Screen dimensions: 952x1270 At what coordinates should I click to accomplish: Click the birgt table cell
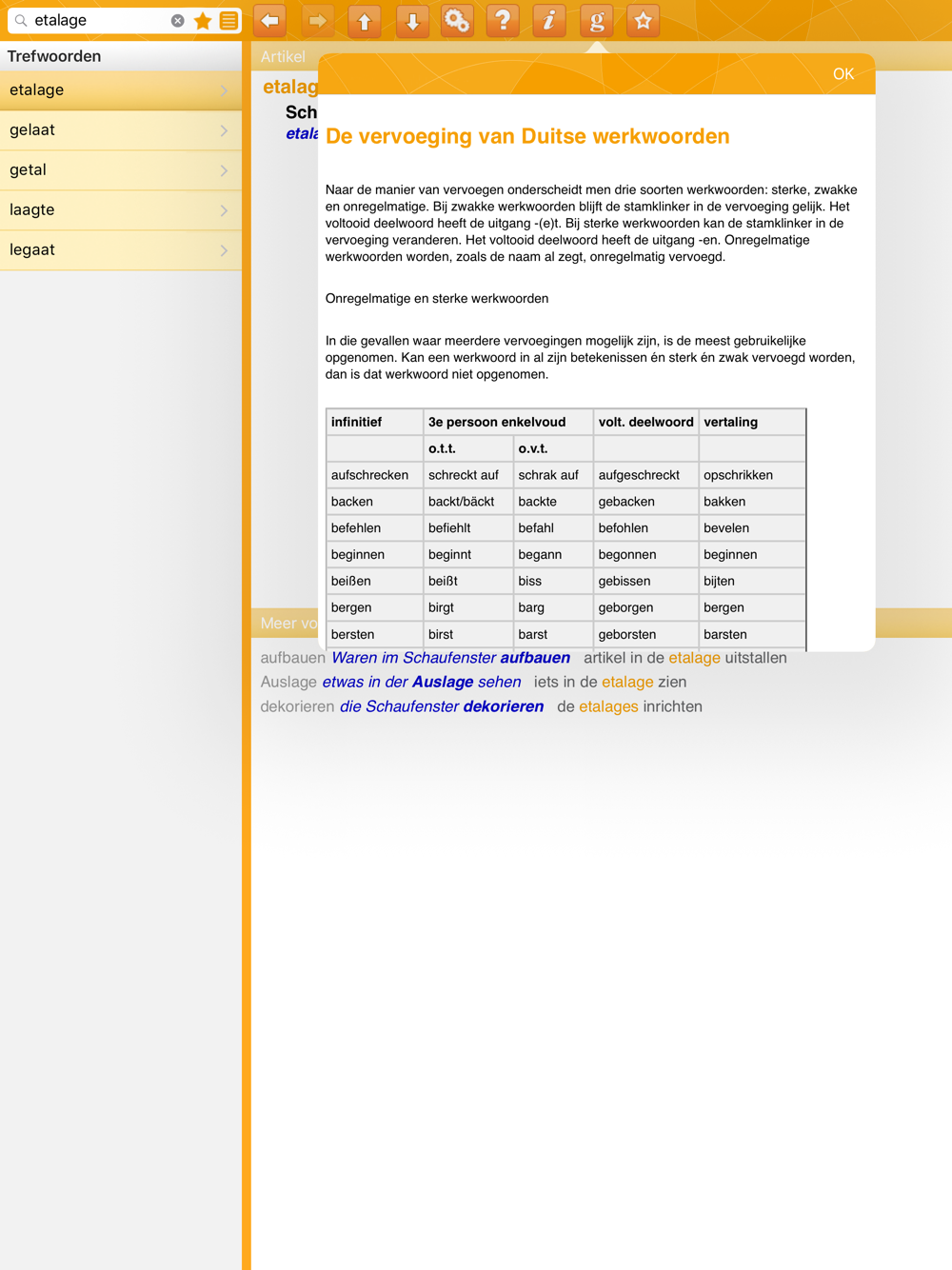468,608
